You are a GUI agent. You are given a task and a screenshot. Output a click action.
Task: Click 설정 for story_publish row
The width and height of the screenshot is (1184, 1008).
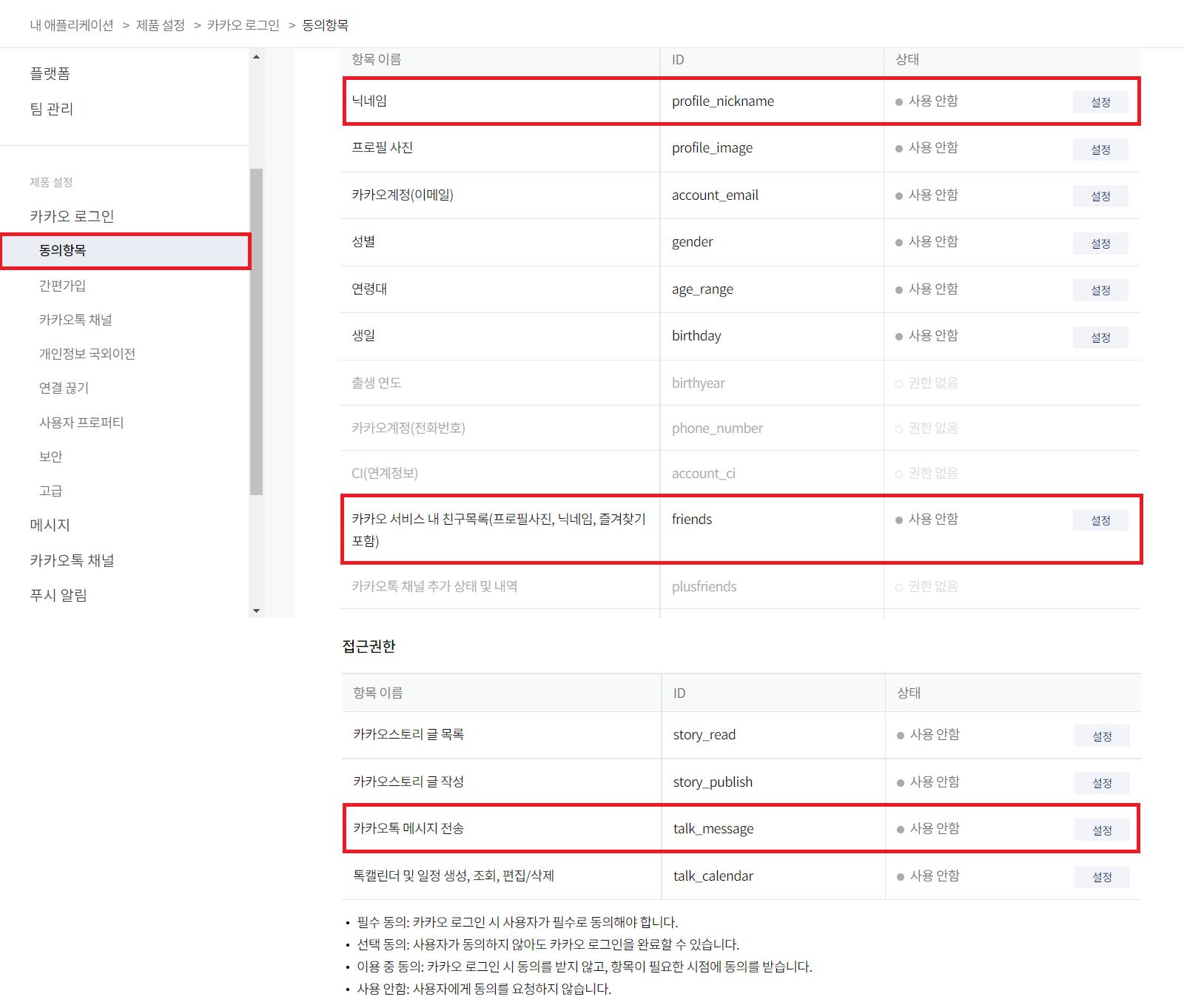(1102, 783)
